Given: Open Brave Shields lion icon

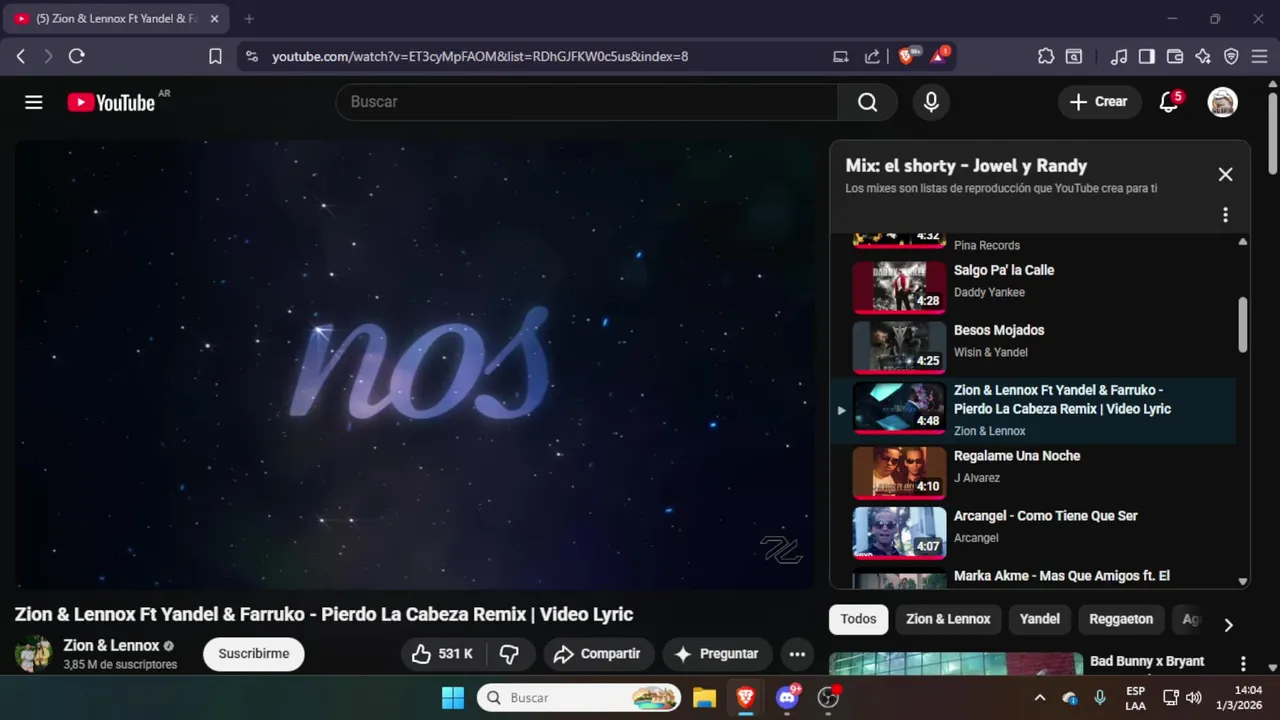Looking at the screenshot, I should coord(908,56).
